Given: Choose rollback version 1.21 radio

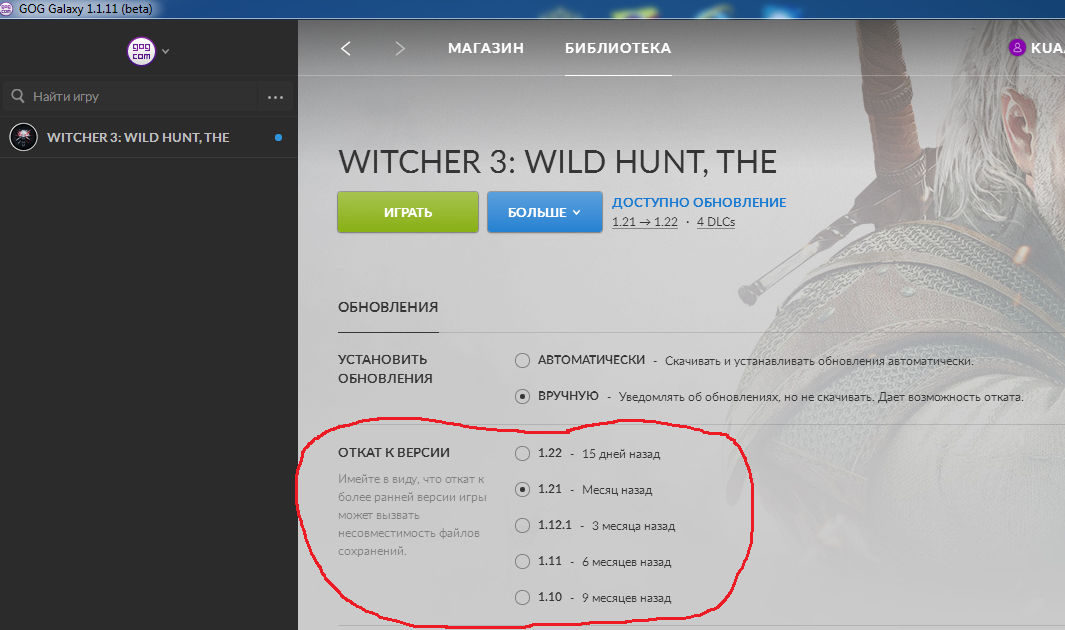Looking at the screenshot, I should pyautogui.click(x=522, y=489).
